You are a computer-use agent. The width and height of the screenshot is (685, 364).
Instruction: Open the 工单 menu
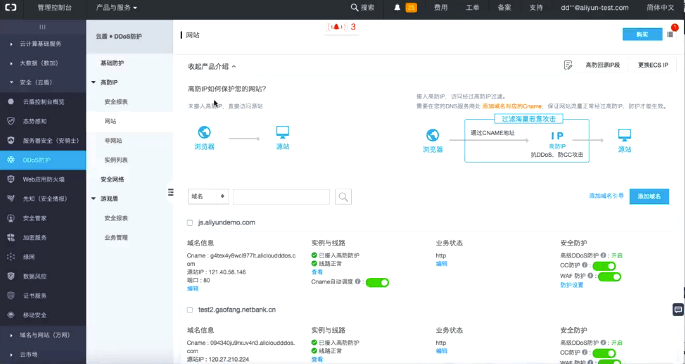(472, 7)
